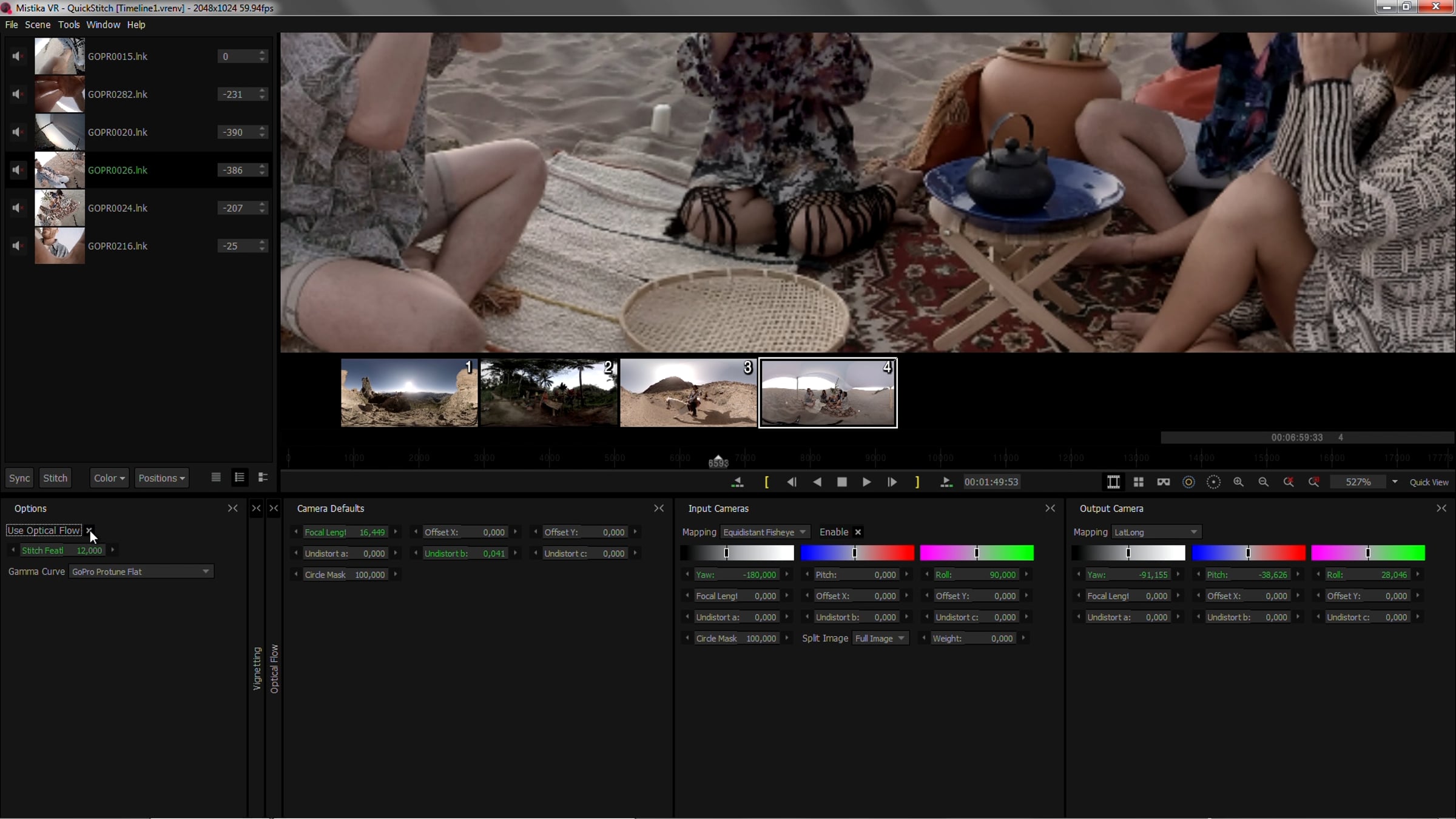Open the Output Camera Mapping LatLong dropdown
This screenshot has width=1456, height=819.
(1156, 532)
